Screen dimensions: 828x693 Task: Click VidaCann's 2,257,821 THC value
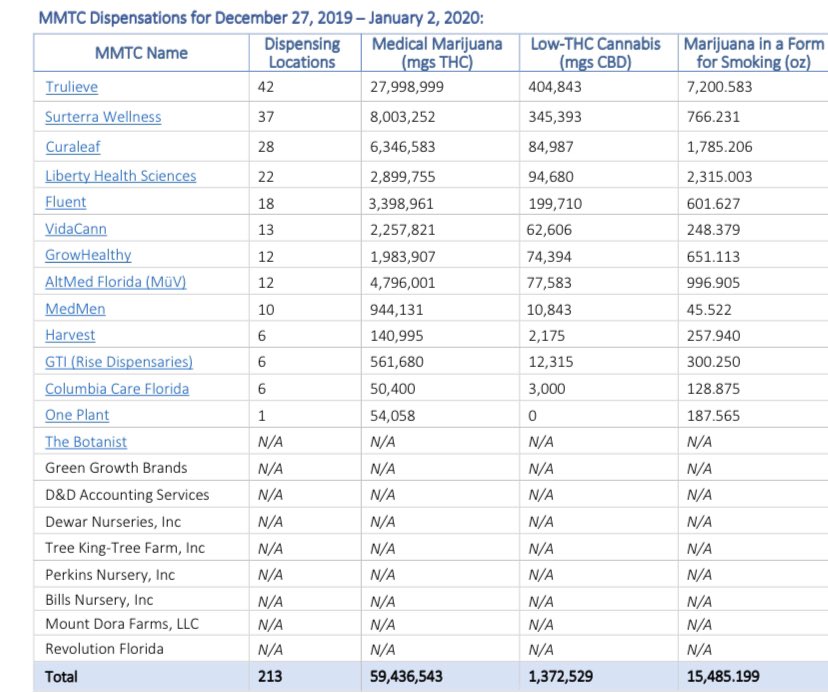pos(402,230)
